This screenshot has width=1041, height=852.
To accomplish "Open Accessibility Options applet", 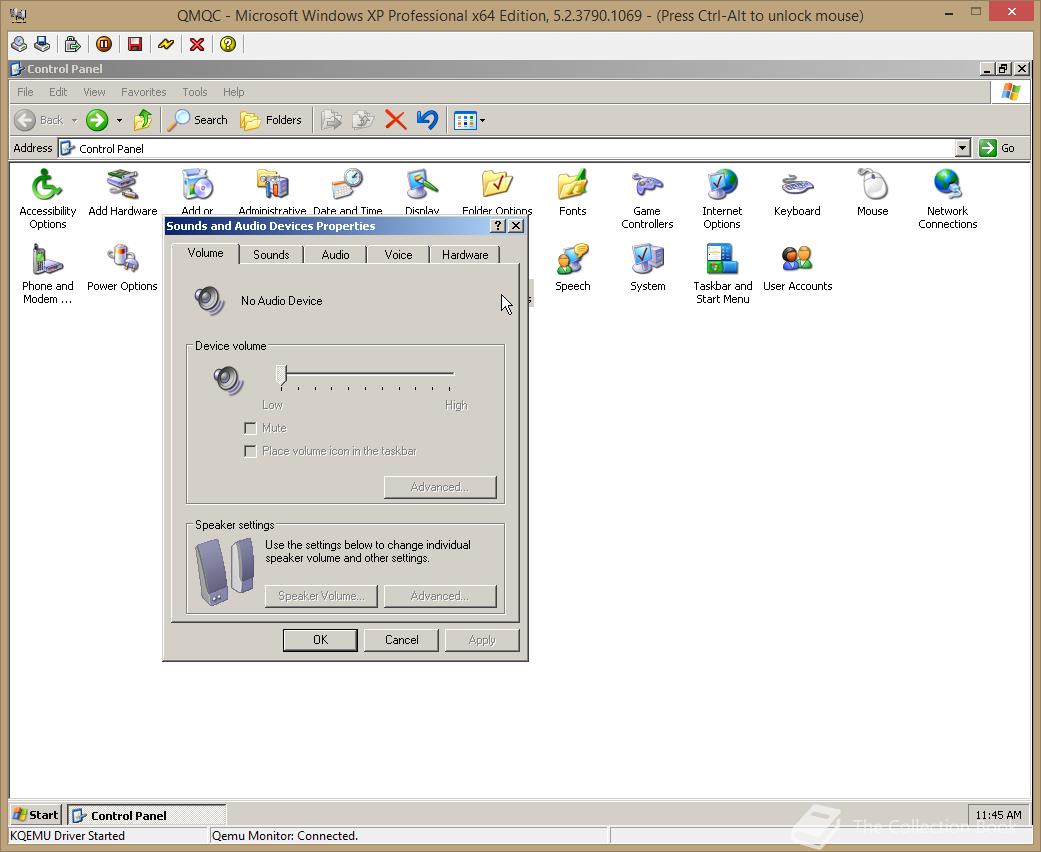I will 47,198.
